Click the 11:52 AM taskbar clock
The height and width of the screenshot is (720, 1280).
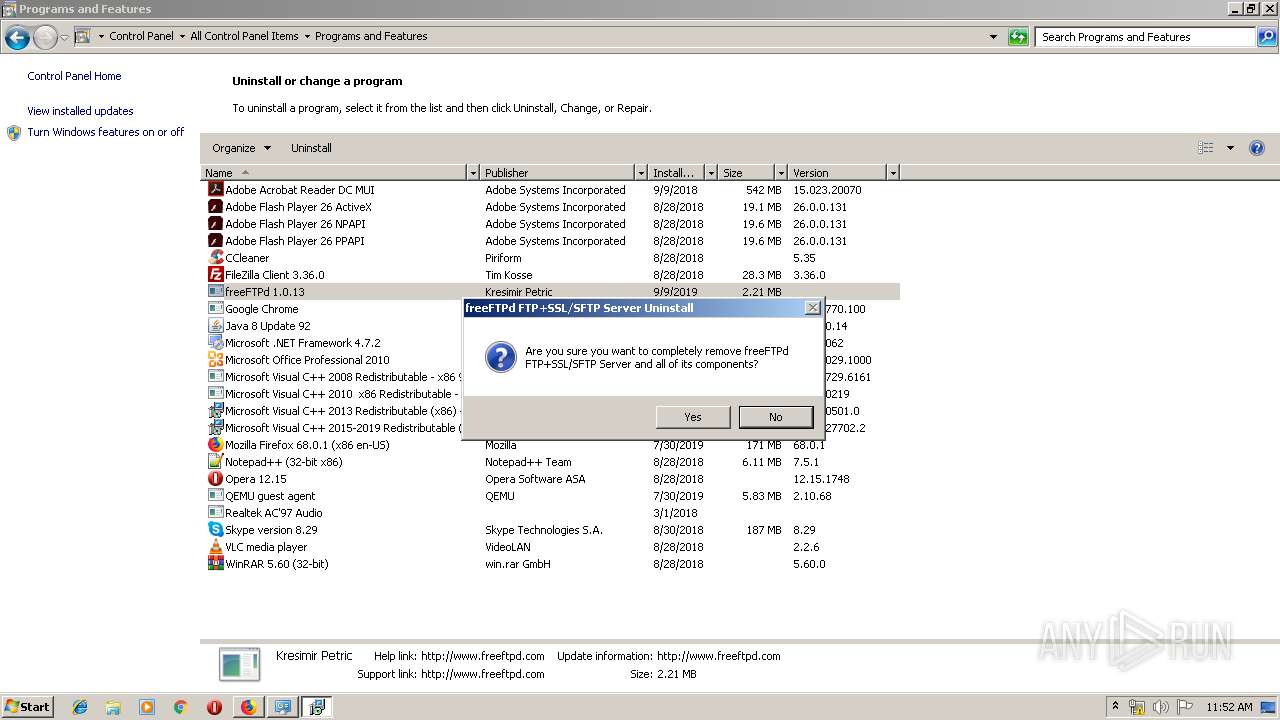point(1229,707)
